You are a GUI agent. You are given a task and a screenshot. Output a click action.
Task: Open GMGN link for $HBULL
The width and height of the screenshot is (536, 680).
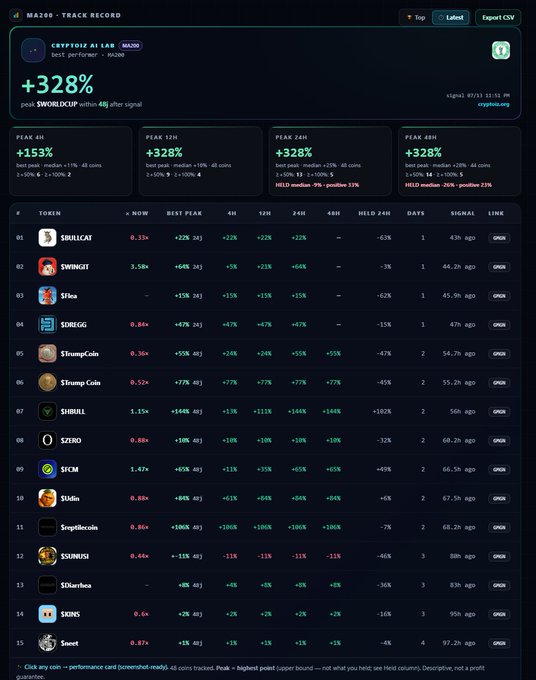click(499, 411)
